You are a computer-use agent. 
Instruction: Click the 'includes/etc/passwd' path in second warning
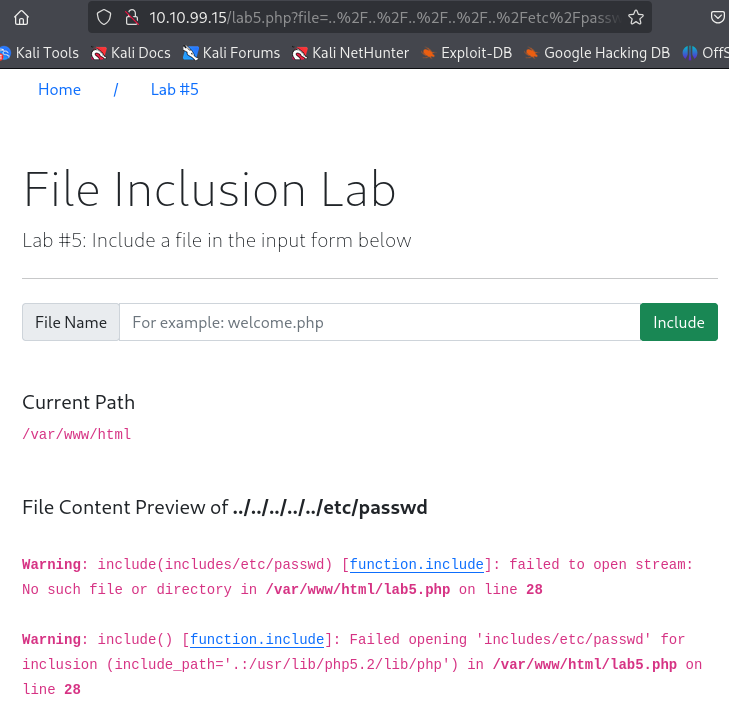pos(563,640)
